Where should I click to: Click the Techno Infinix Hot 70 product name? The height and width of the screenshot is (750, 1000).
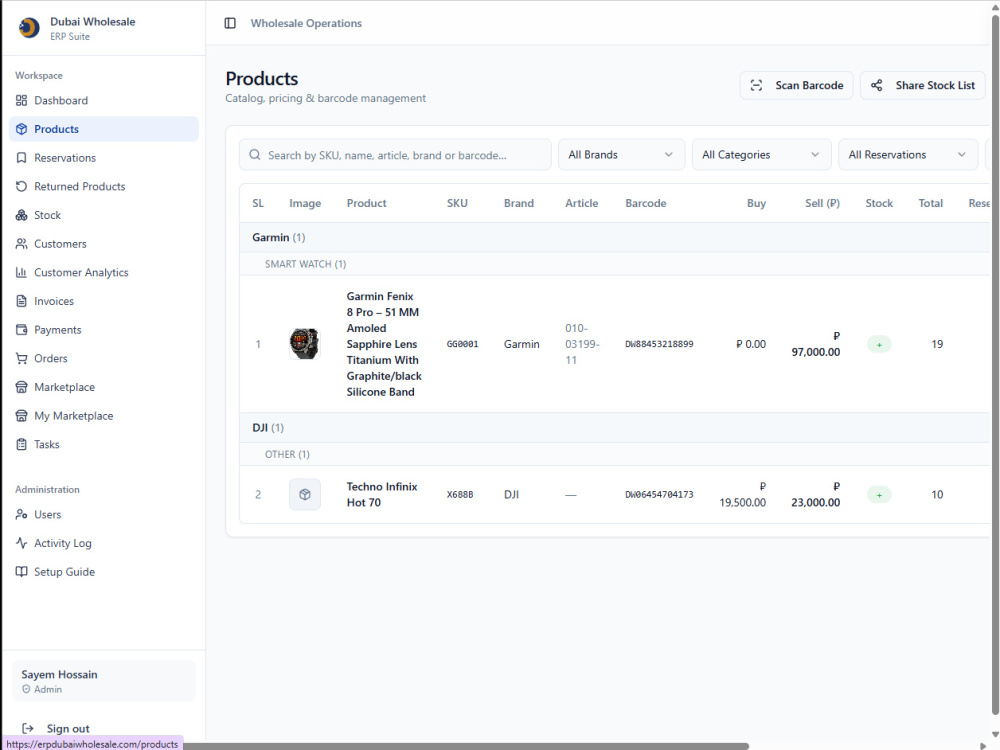pyautogui.click(x=381, y=494)
